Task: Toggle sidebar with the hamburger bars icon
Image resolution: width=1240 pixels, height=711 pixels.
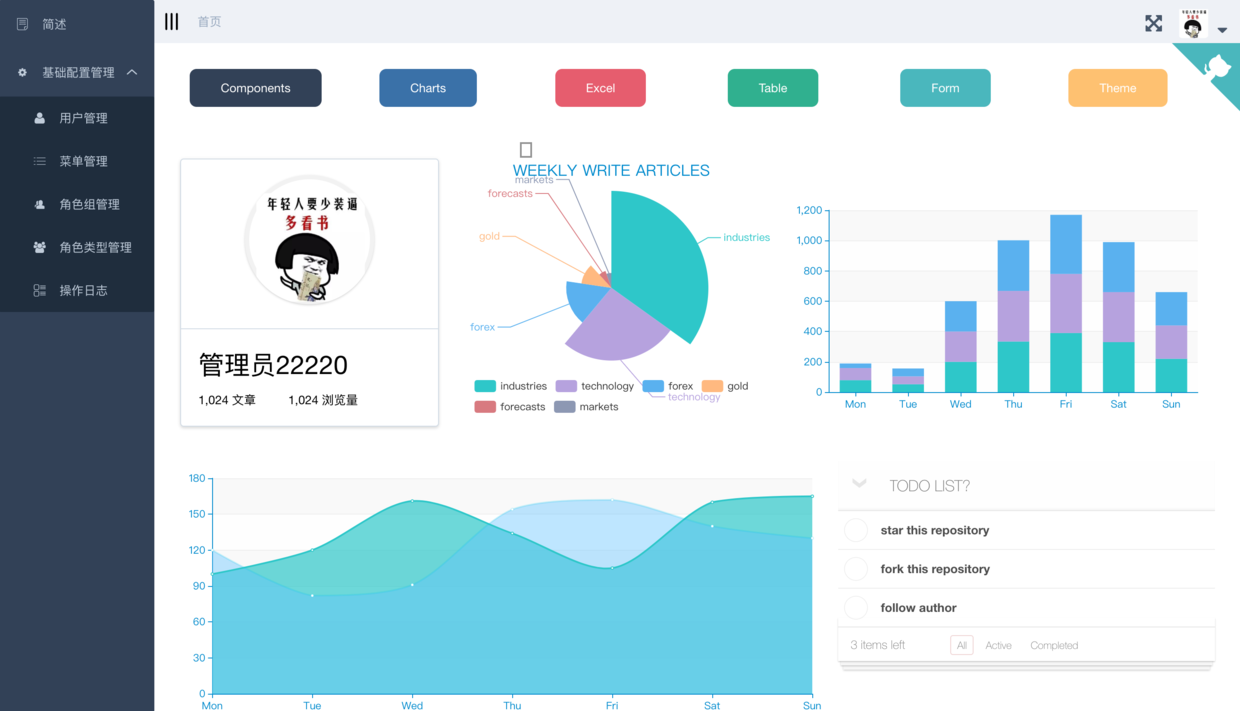Action: pos(172,22)
